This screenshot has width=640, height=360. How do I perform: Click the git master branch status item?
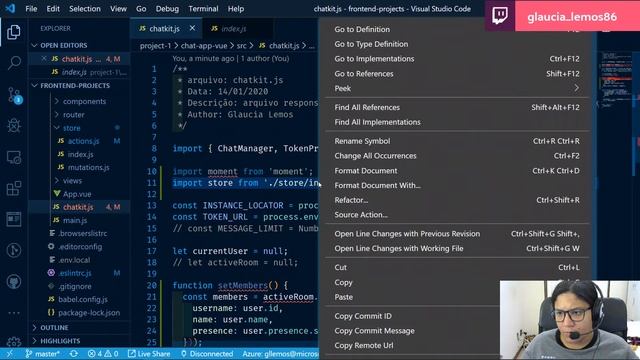[42, 354]
